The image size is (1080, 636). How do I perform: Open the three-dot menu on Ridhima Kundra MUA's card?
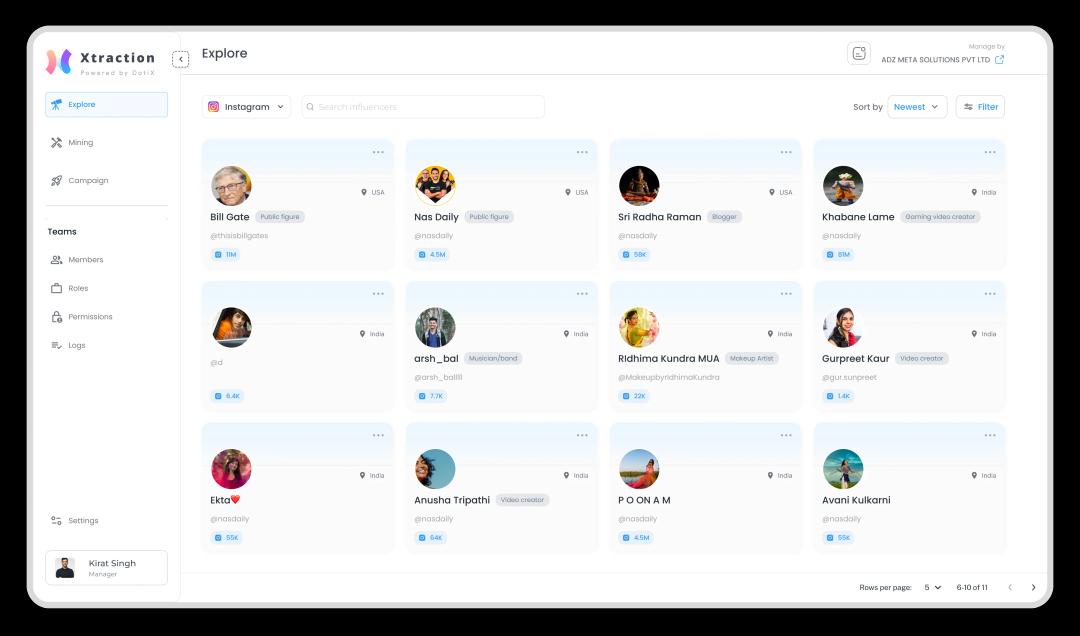(x=786, y=294)
